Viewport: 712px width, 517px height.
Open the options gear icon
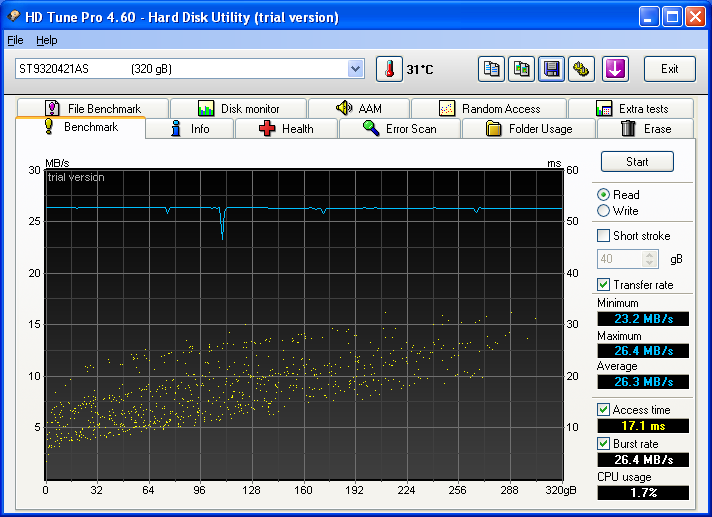point(582,69)
